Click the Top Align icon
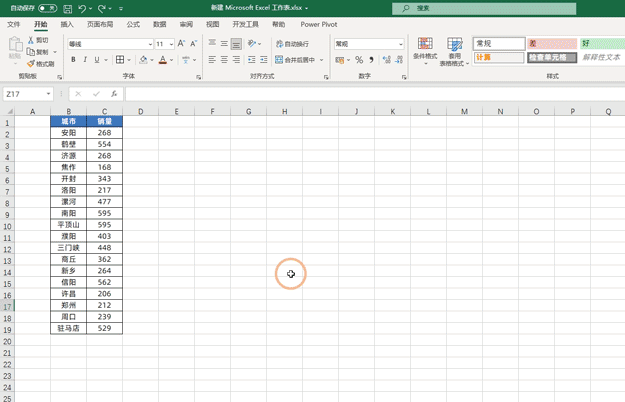The width and height of the screenshot is (625, 402). tap(212, 43)
